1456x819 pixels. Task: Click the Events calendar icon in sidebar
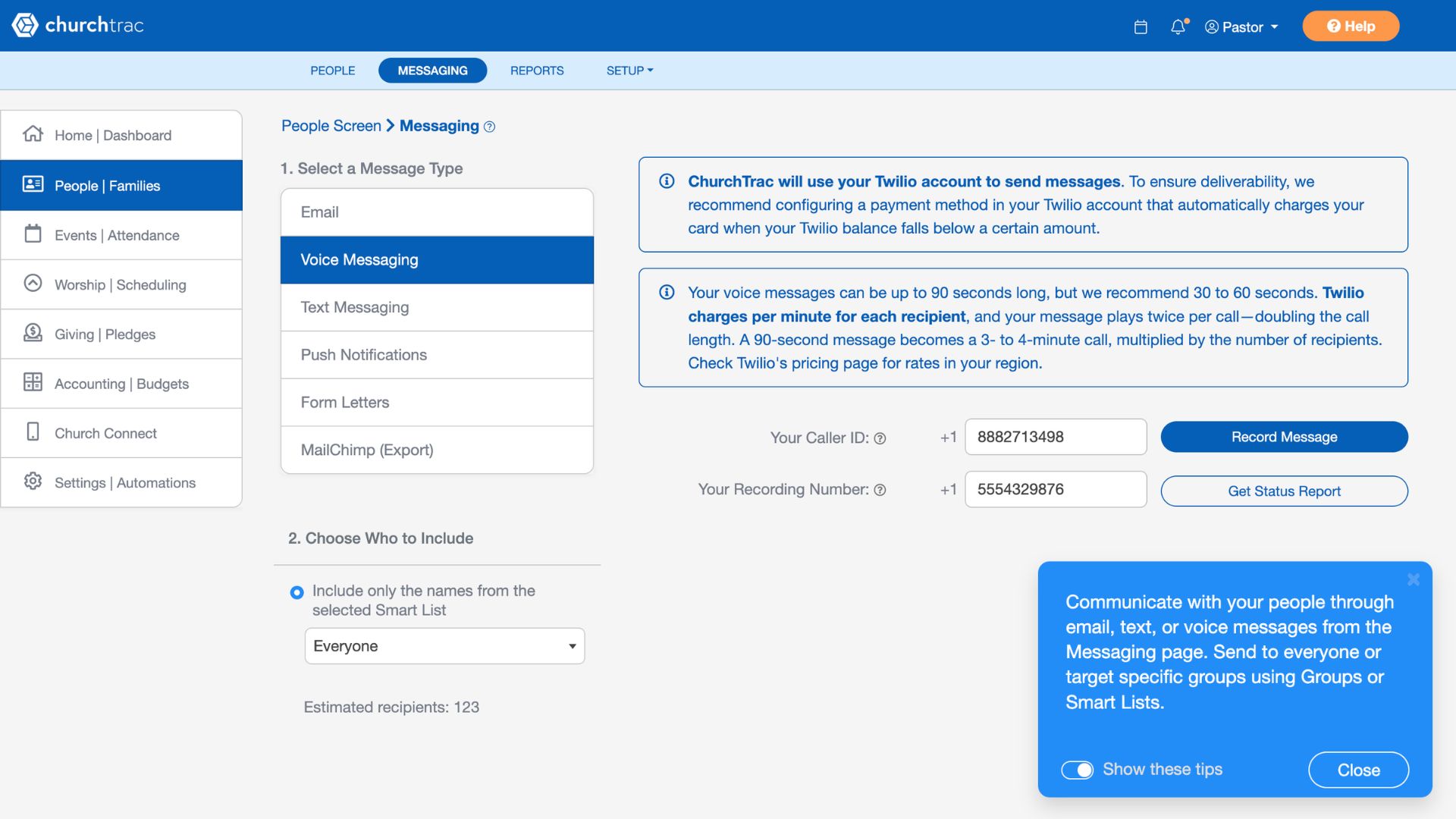tap(33, 234)
